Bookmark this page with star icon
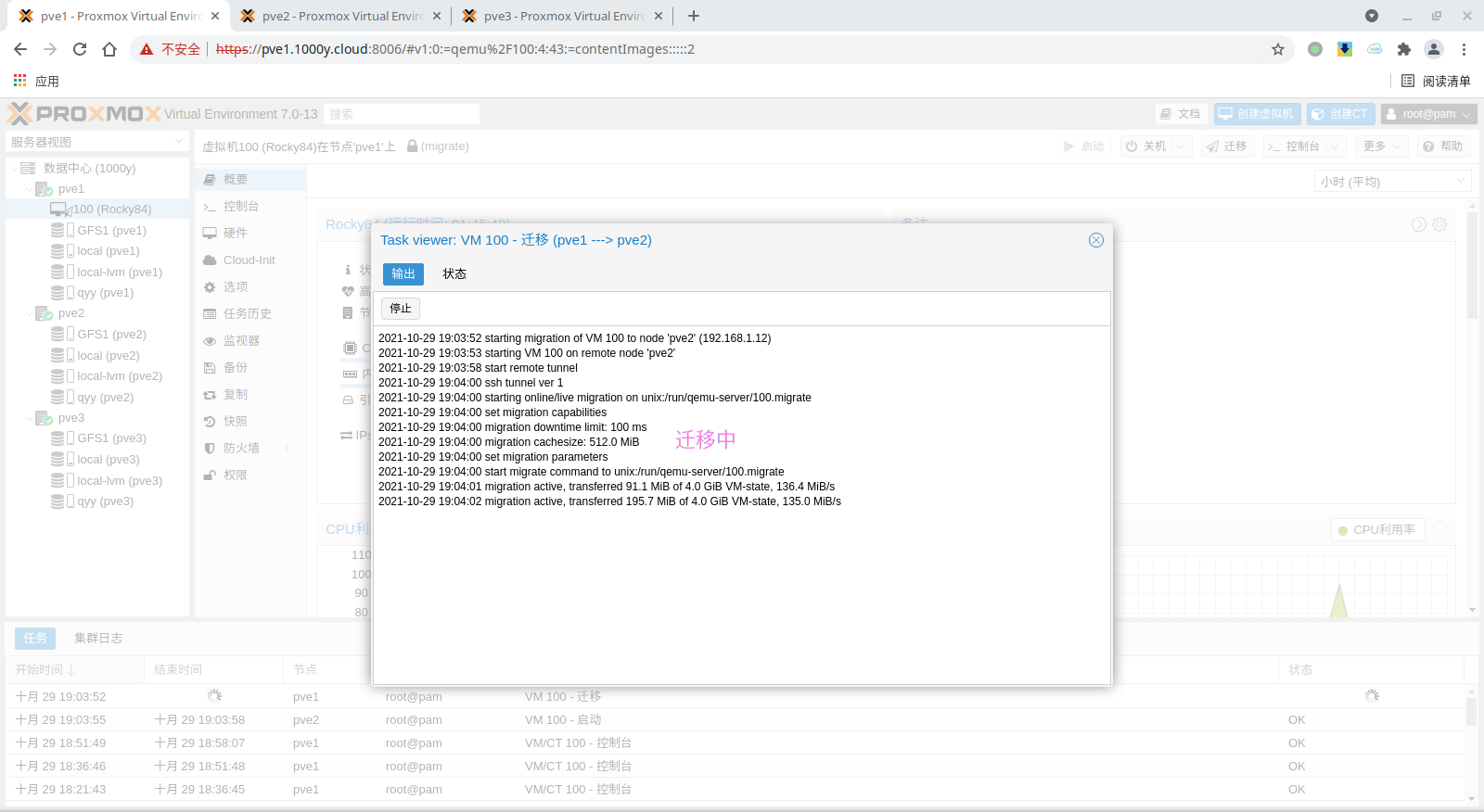1484x812 pixels. coord(1278,49)
